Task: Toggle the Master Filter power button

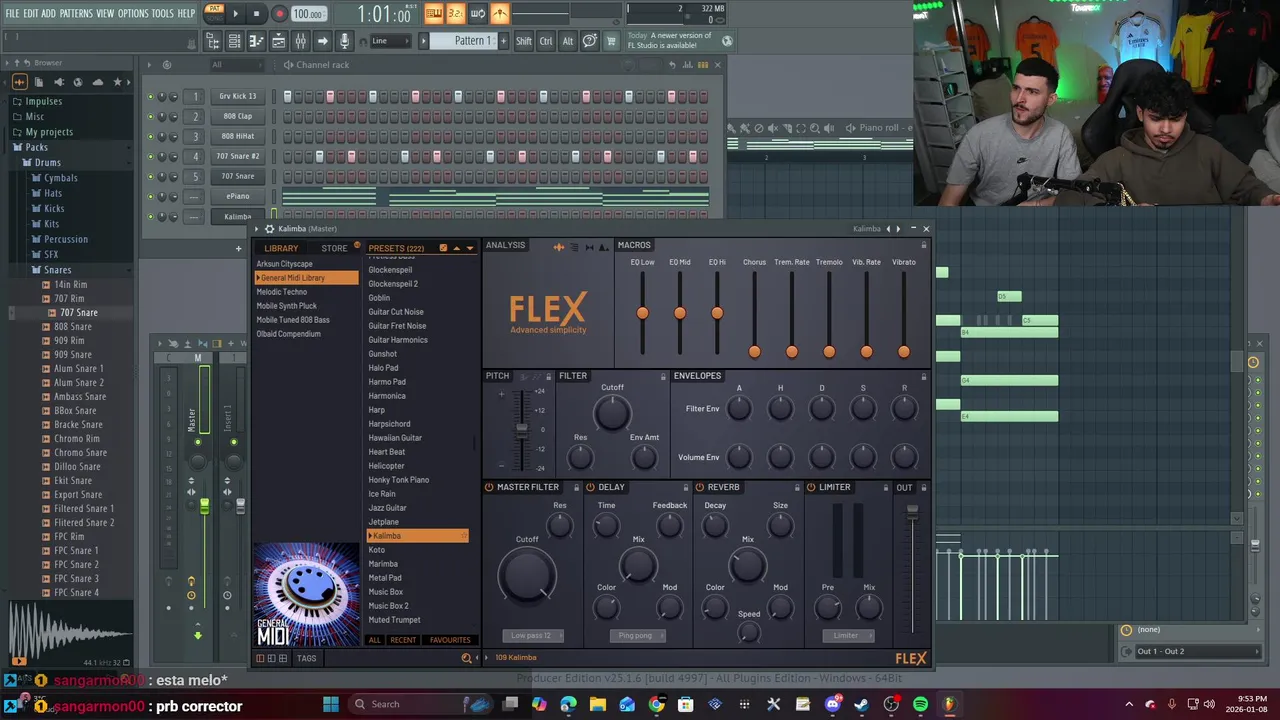Action: (x=490, y=487)
